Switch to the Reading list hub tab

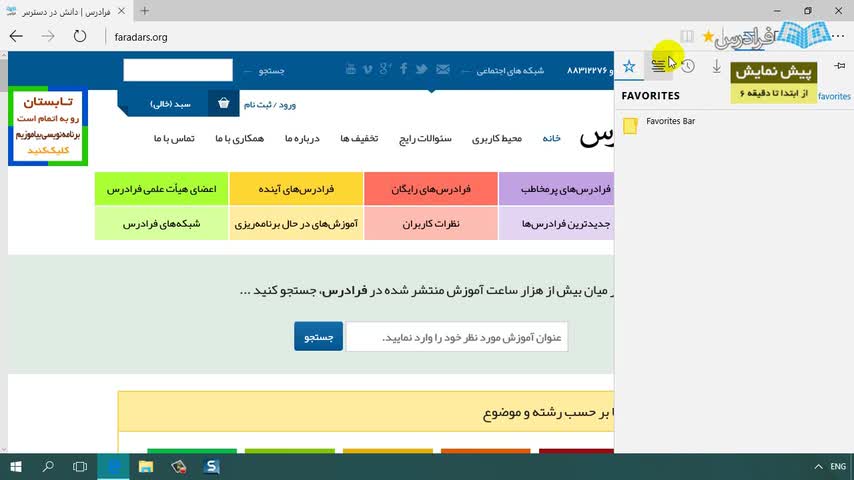point(658,66)
